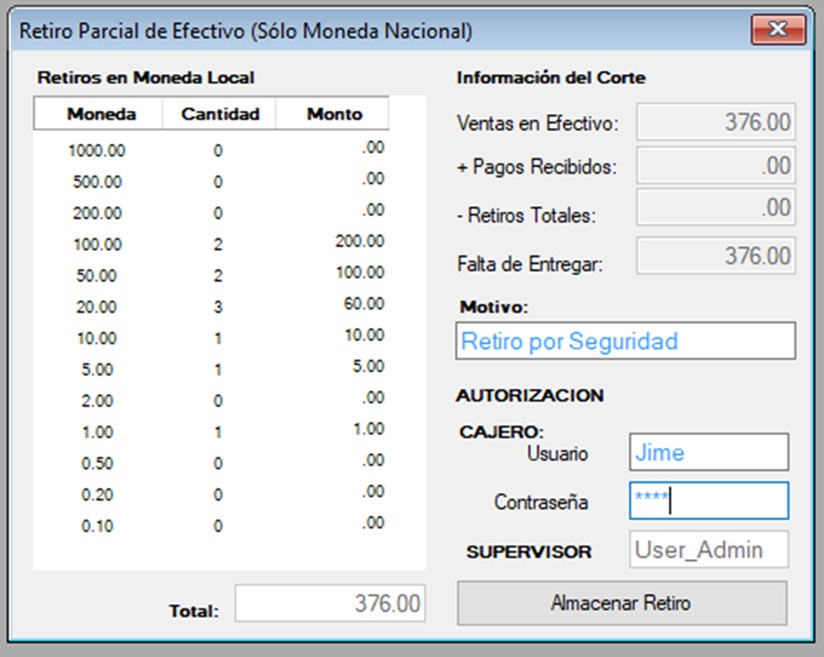This screenshot has height=657, width=824.
Task: Focus the Usuario input field
Action: 708,452
